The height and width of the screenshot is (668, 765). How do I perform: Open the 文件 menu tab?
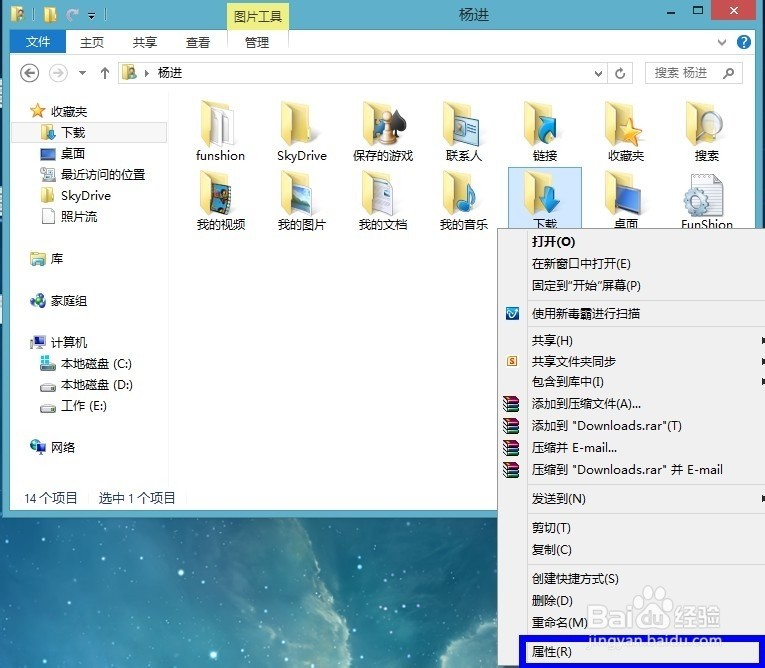(38, 42)
